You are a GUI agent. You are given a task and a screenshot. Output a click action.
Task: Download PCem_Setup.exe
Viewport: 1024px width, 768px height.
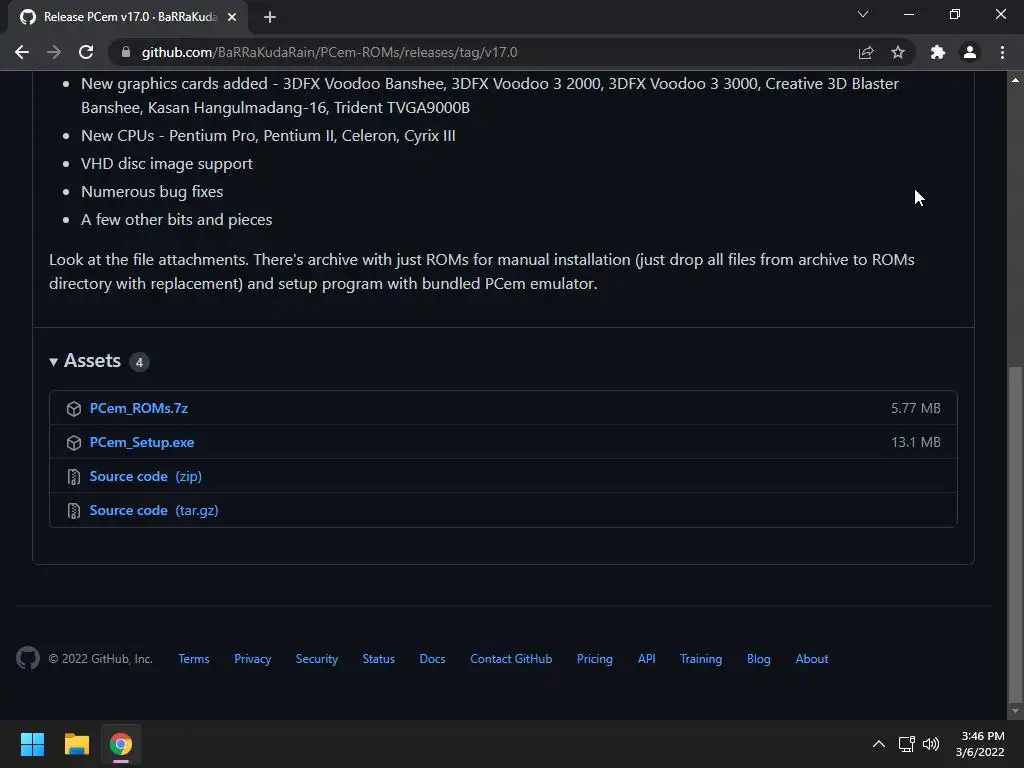[142, 442]
